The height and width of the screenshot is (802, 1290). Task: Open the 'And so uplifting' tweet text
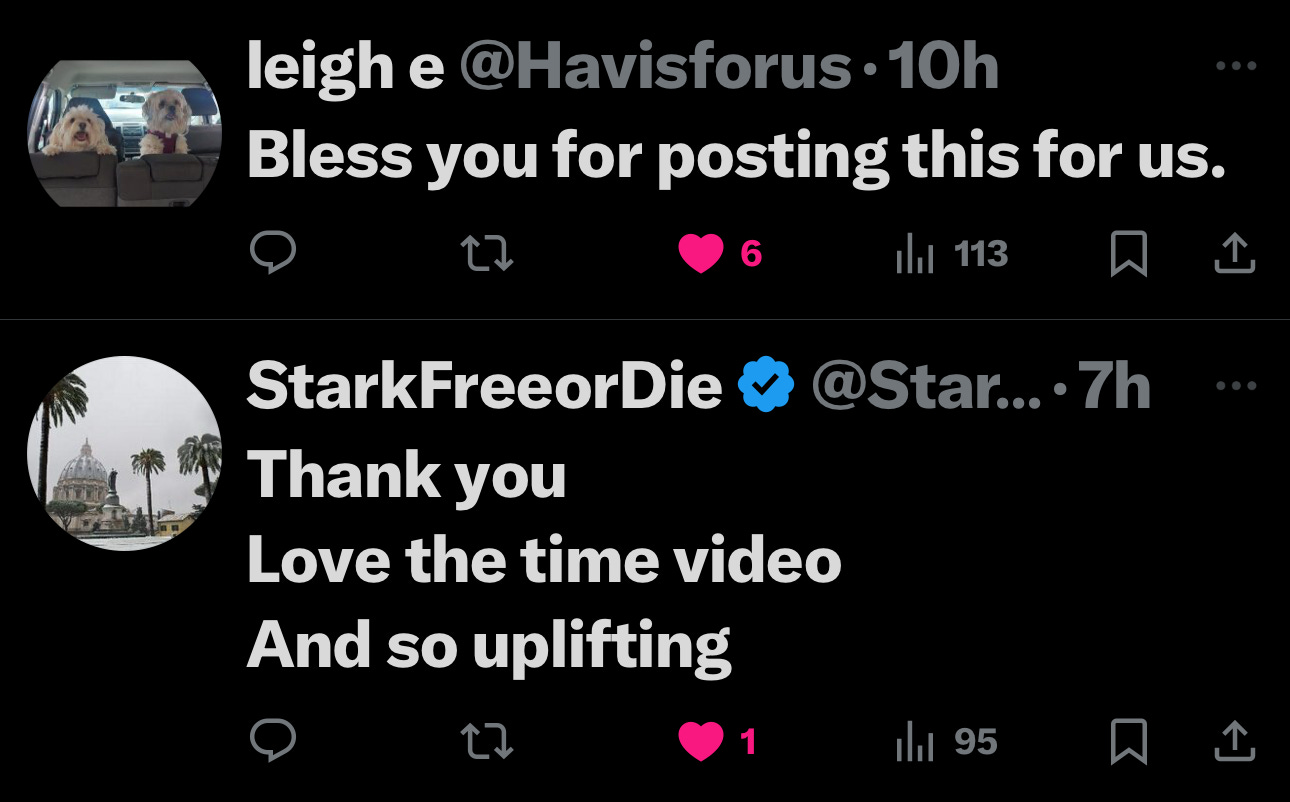[489, 646]
